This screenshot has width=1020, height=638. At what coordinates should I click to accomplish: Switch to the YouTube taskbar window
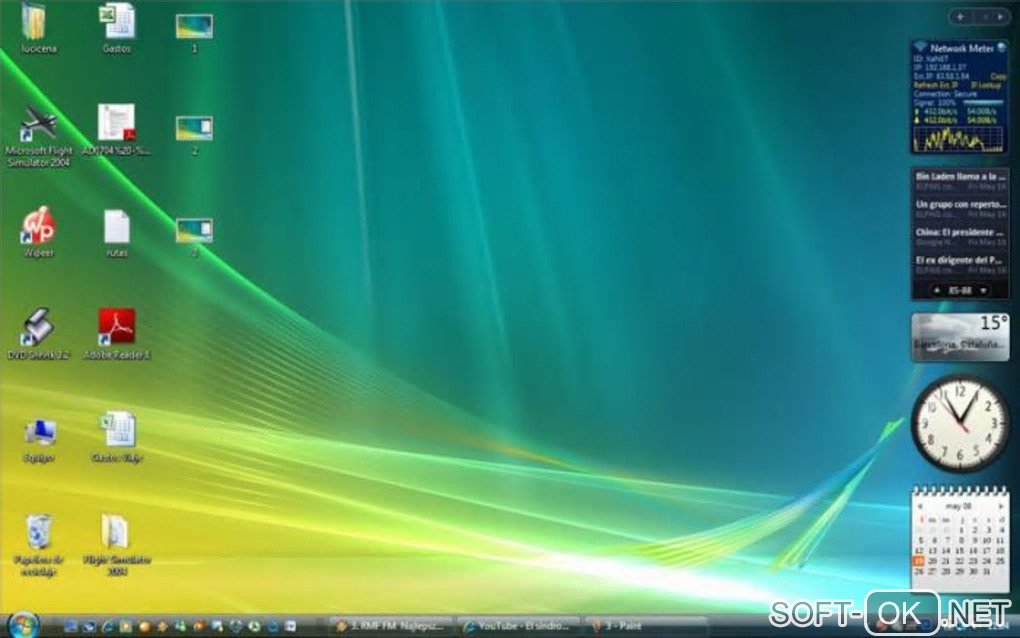(518, 626)
